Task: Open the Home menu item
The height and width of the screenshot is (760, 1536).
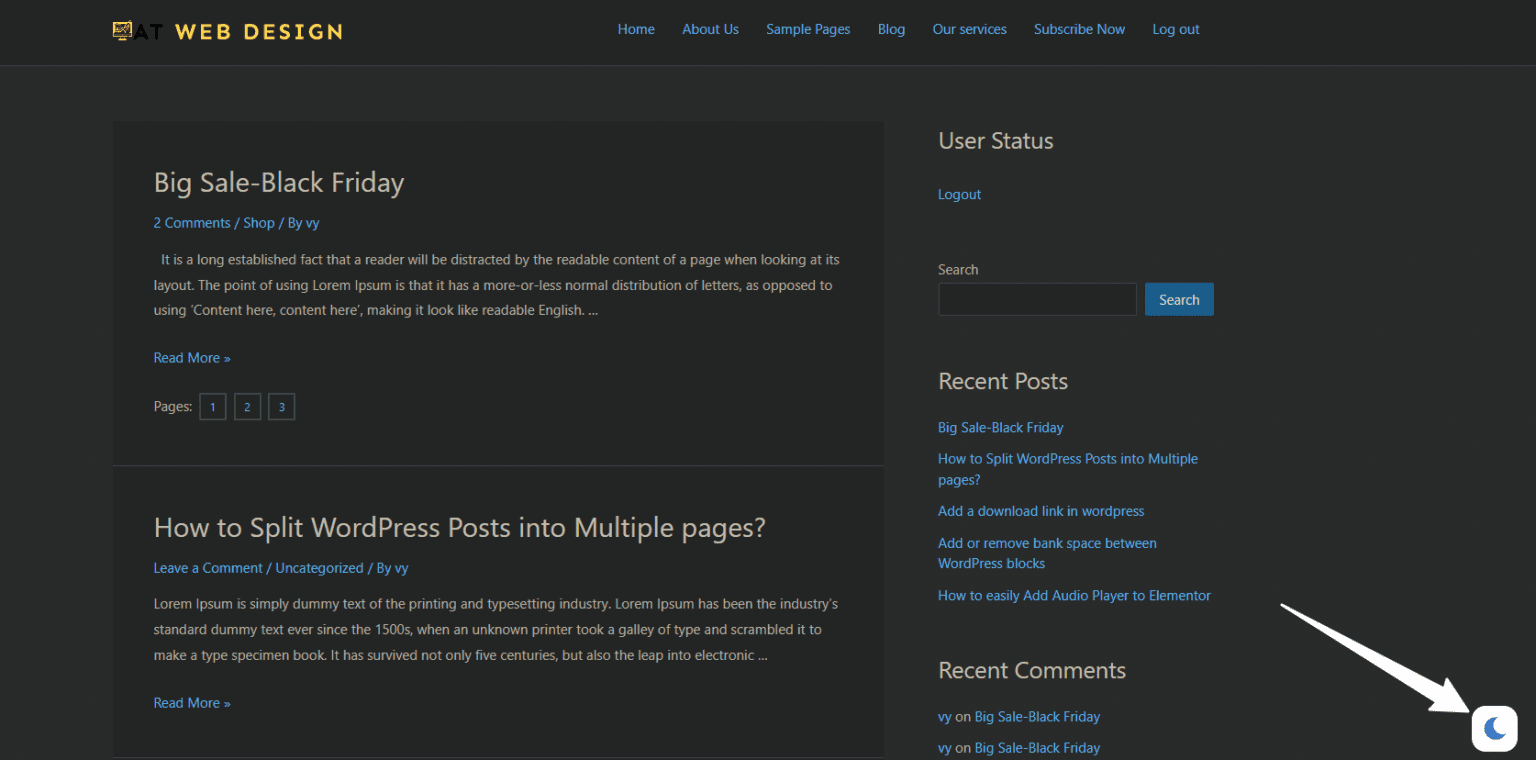Action: click(x=636, y=29)
